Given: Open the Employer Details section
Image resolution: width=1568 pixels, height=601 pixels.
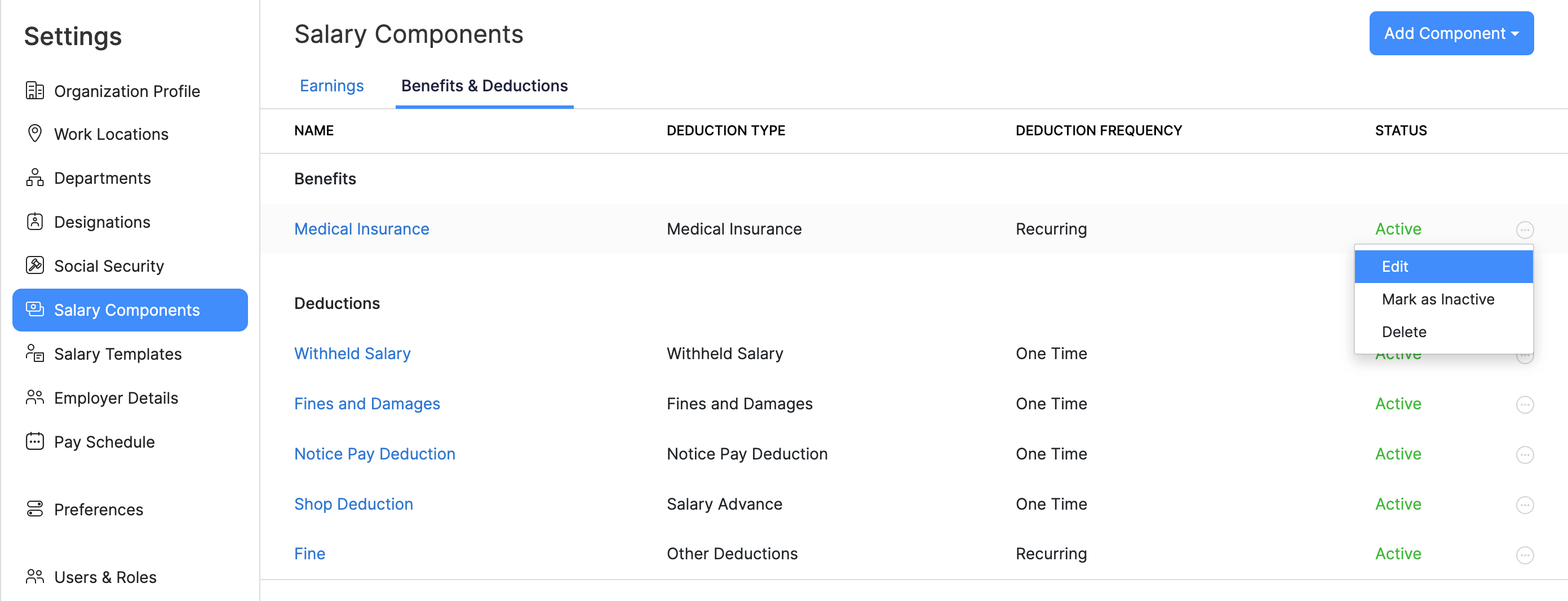Looking at the screenshot, I should click(x=116, y=397).
